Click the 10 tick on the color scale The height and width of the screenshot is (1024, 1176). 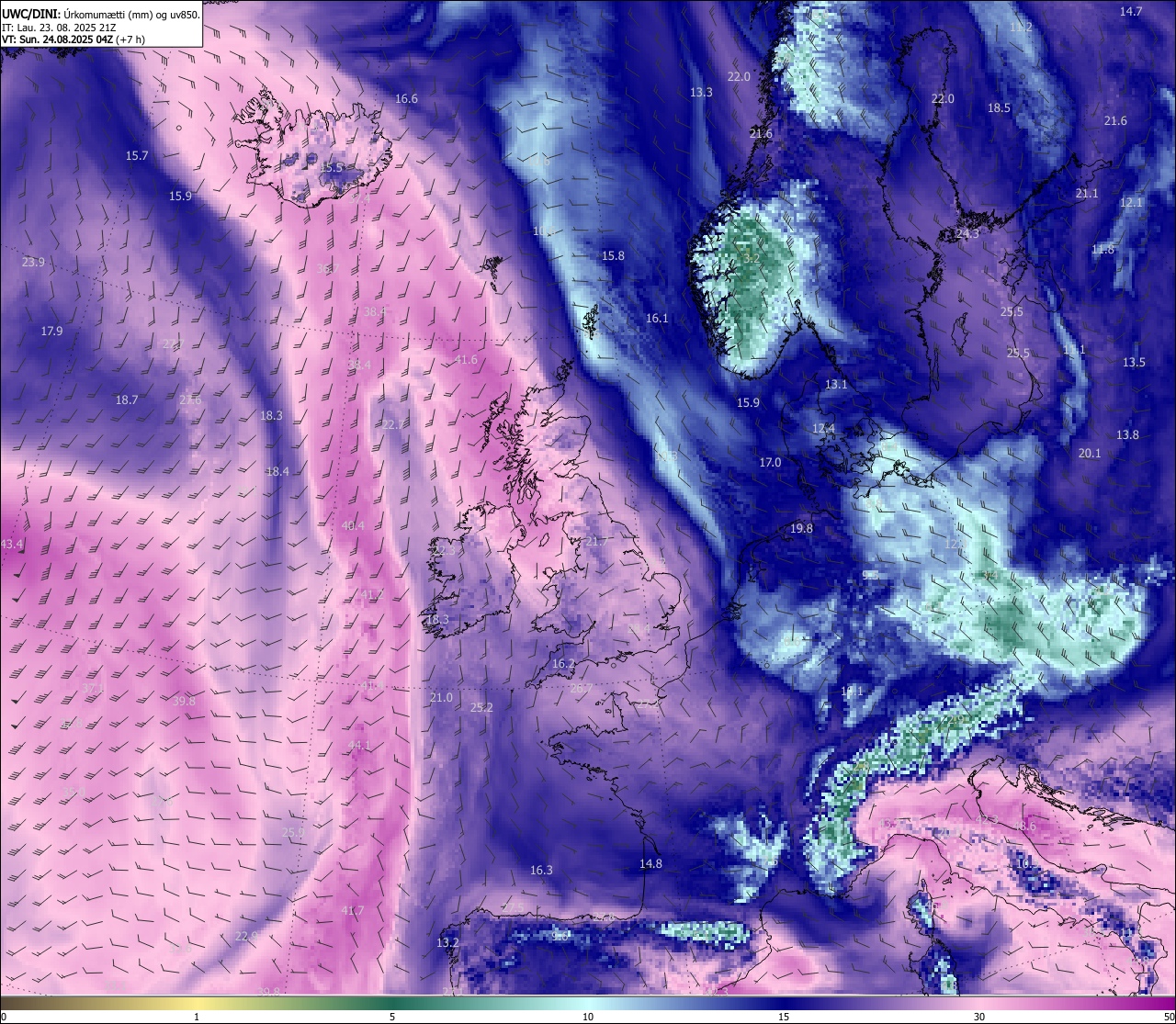[588, 1017]
